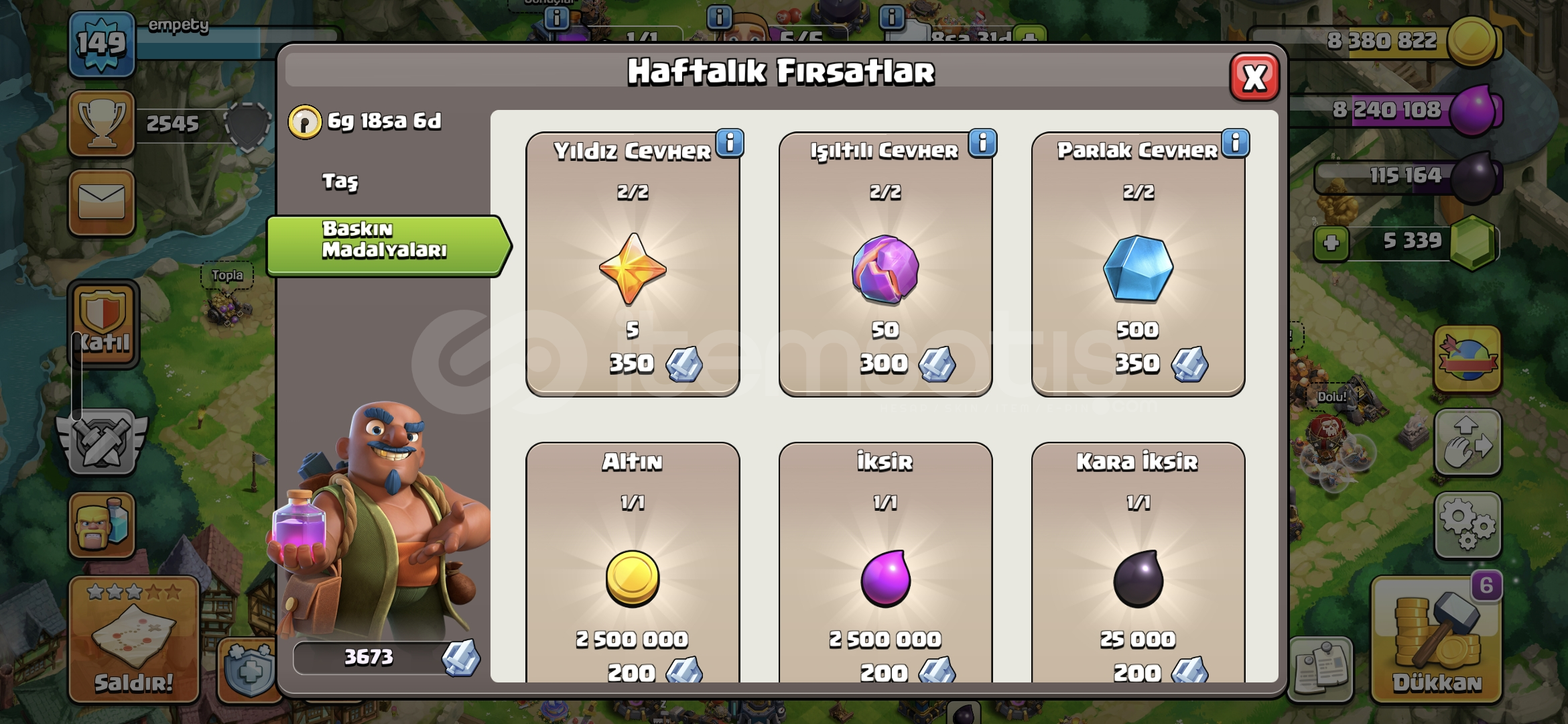This screenshot has height=724, width=1568.
Task: Open the settings gears icon
Action: click(x=1467, y=525)
